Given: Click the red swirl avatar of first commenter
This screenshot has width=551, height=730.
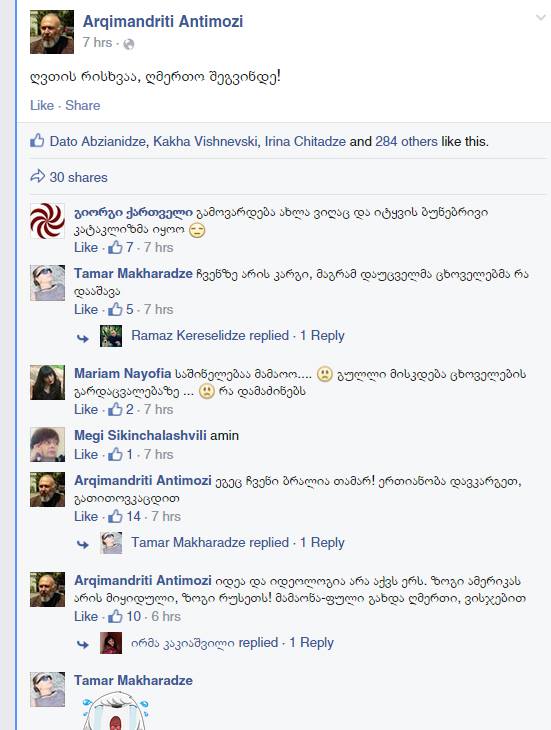Looking at the screenshot, I should pos(47,221).
